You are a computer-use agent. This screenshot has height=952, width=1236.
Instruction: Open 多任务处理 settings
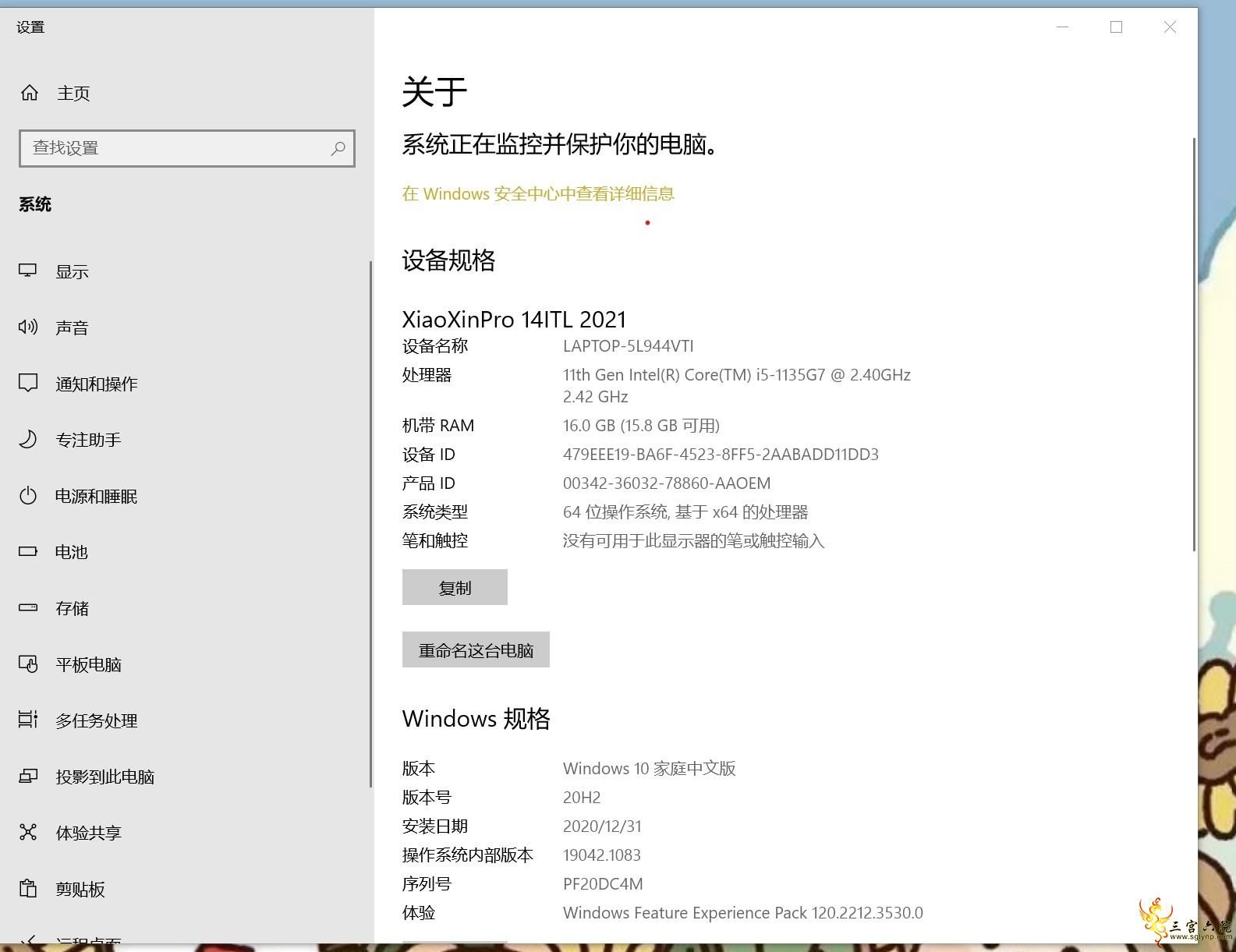pyautogui.click(x=186, y=720)
